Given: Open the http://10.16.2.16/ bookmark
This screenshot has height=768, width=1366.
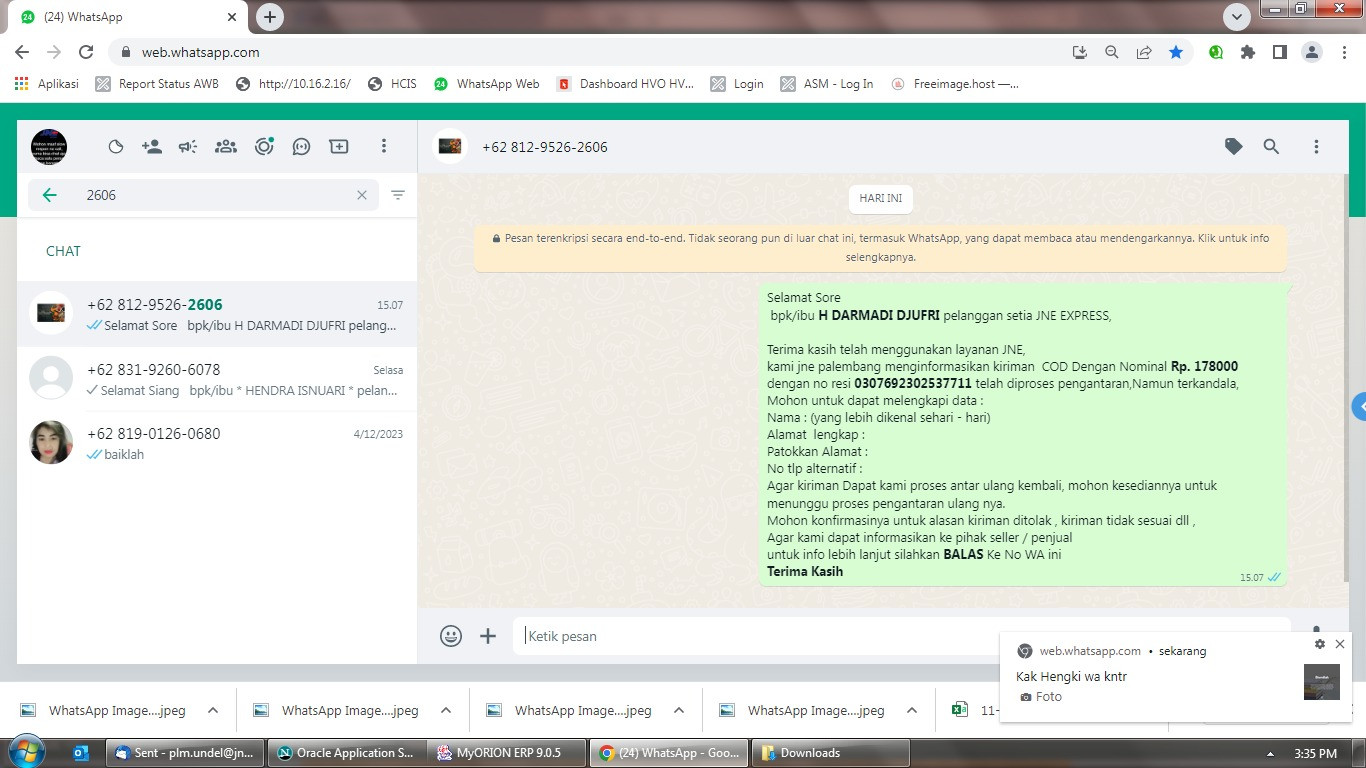Looking at the screenshot, I should [x=293, y=84].
